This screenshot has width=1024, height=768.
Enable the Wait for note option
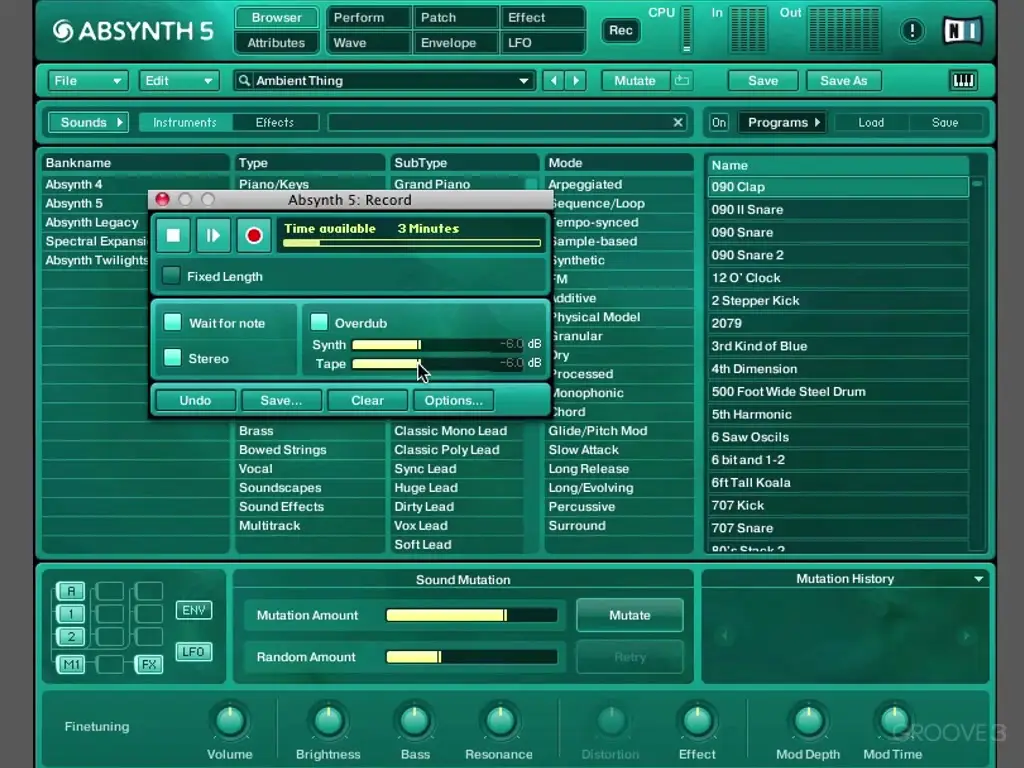tap(172, 323)
